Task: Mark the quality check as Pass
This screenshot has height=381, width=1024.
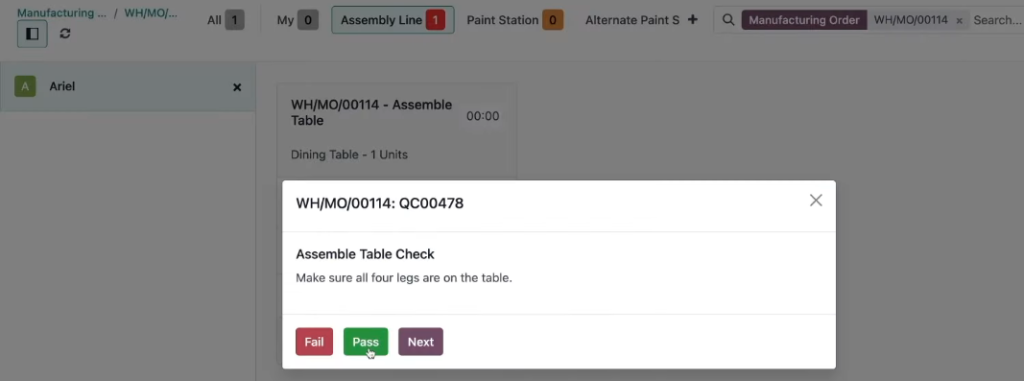Action: tap(366, 342)
